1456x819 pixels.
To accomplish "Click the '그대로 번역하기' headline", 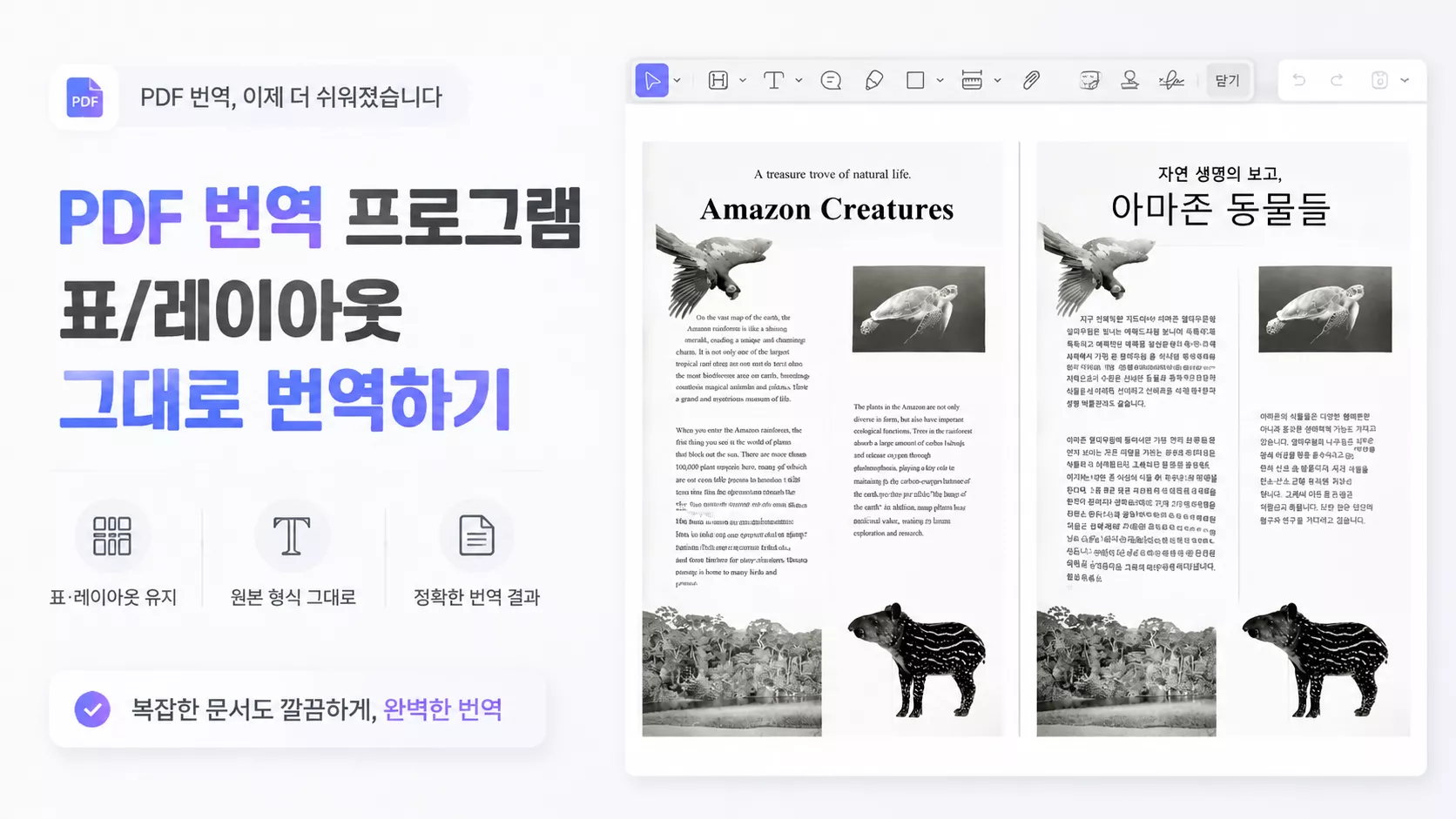I will pyautogui.click(x=285, y=399).
